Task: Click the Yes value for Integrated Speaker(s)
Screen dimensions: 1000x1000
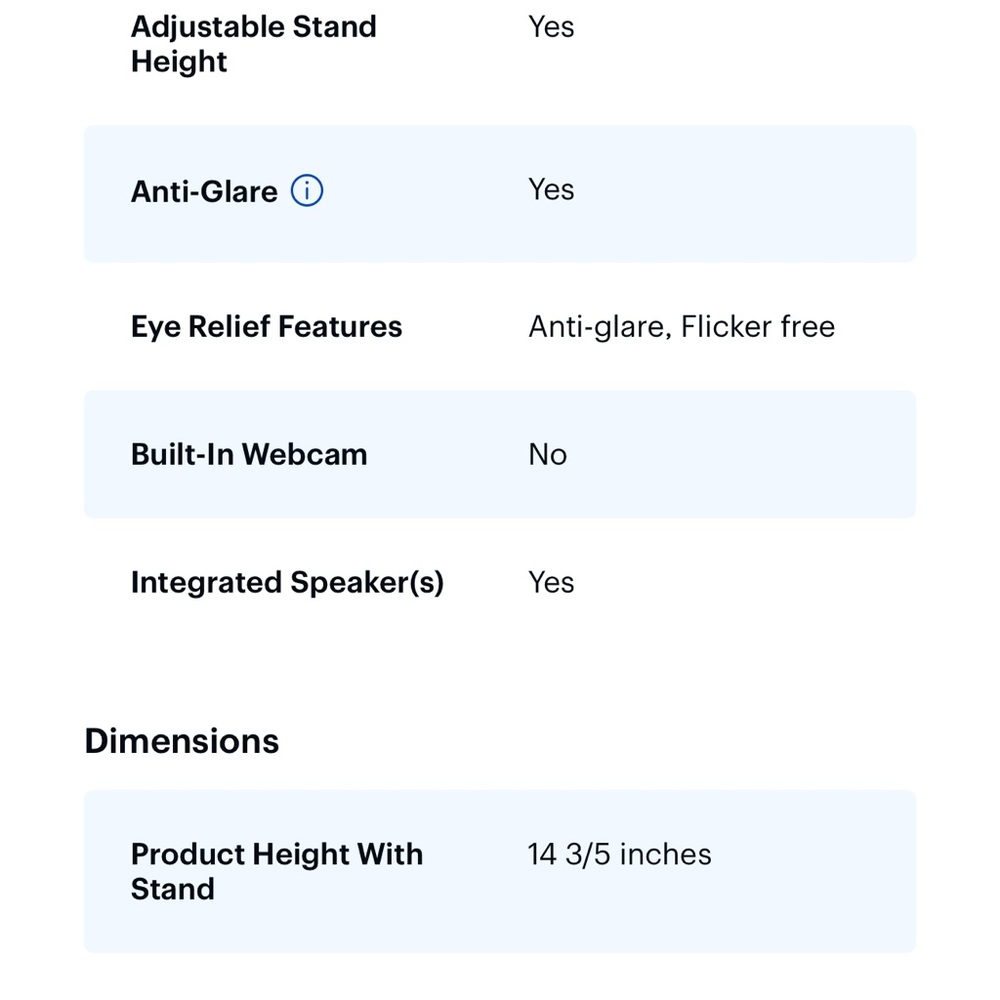Action: (551, 582)
